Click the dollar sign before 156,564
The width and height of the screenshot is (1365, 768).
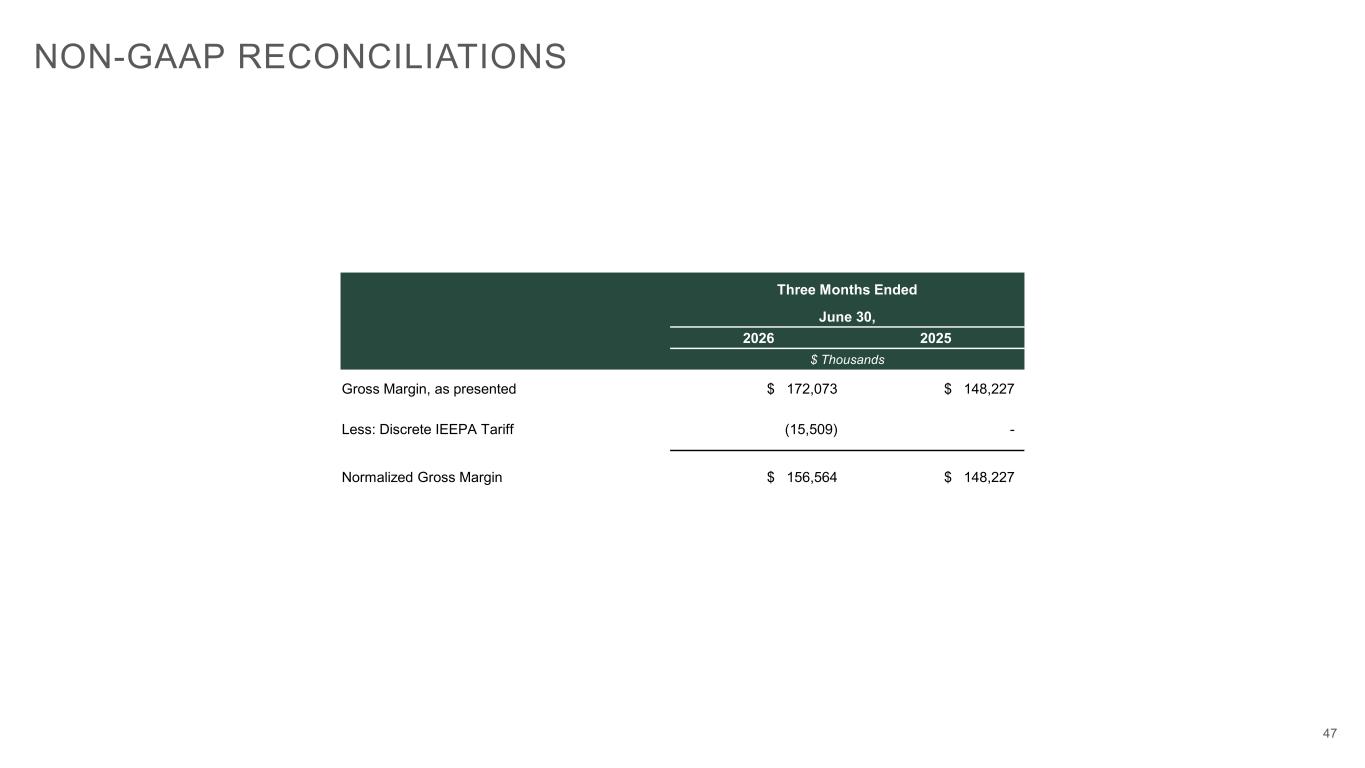(x=770, y=478)
